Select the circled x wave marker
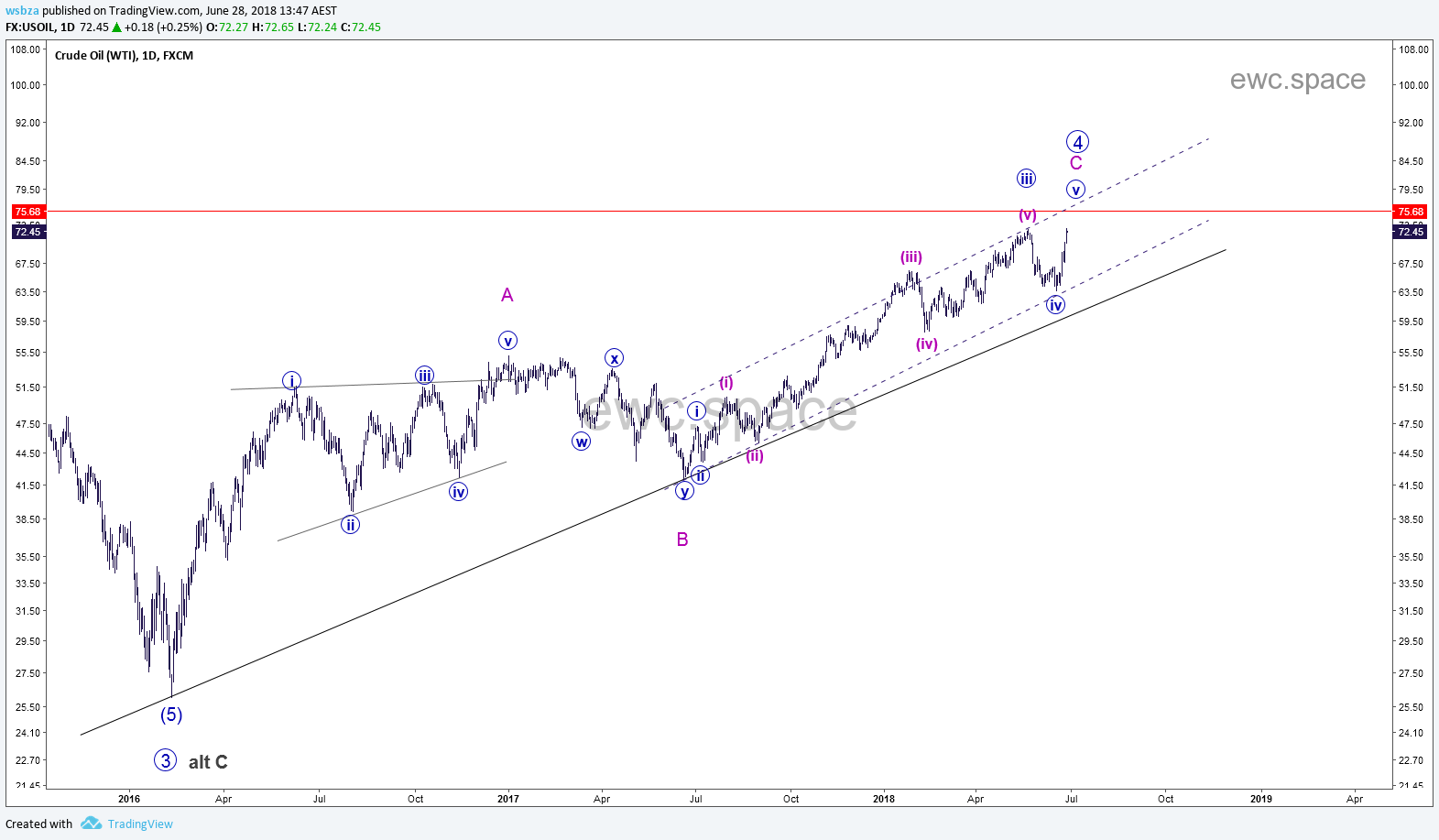This screenshot has width=1439, height=840. (x=614, y=358)
